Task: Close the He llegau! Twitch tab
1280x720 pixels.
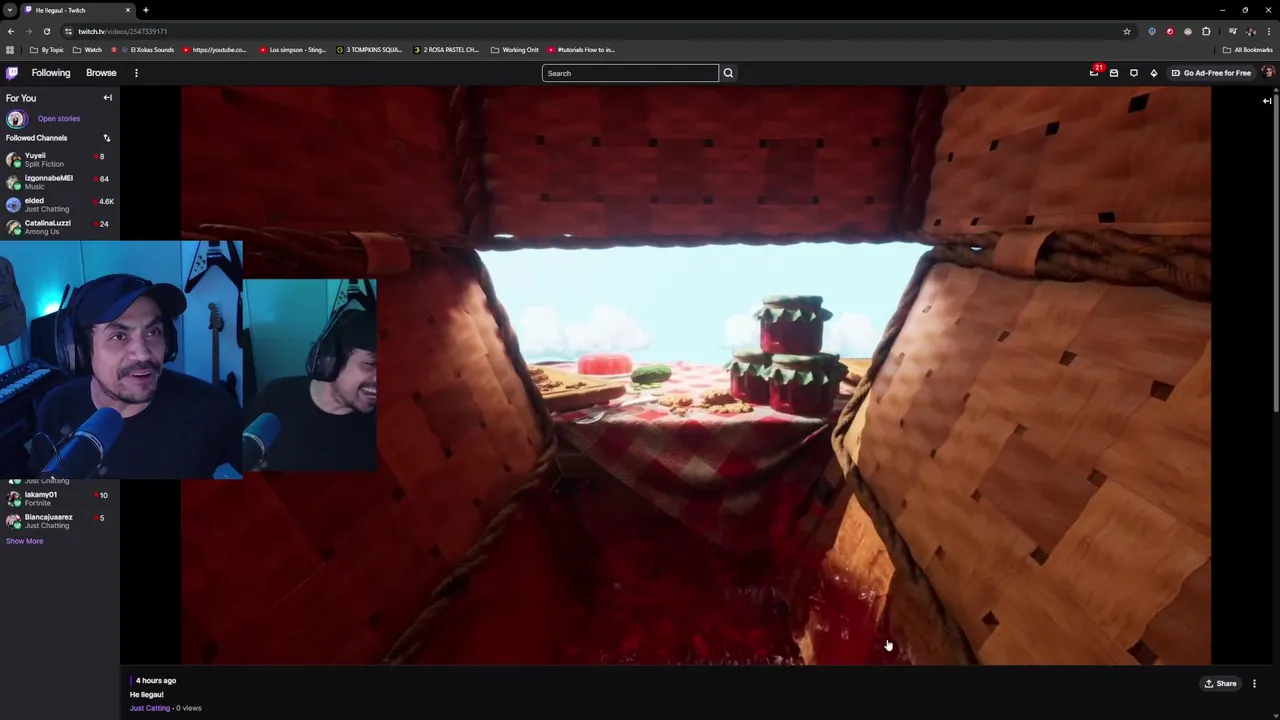Action: tap(127, 10)
